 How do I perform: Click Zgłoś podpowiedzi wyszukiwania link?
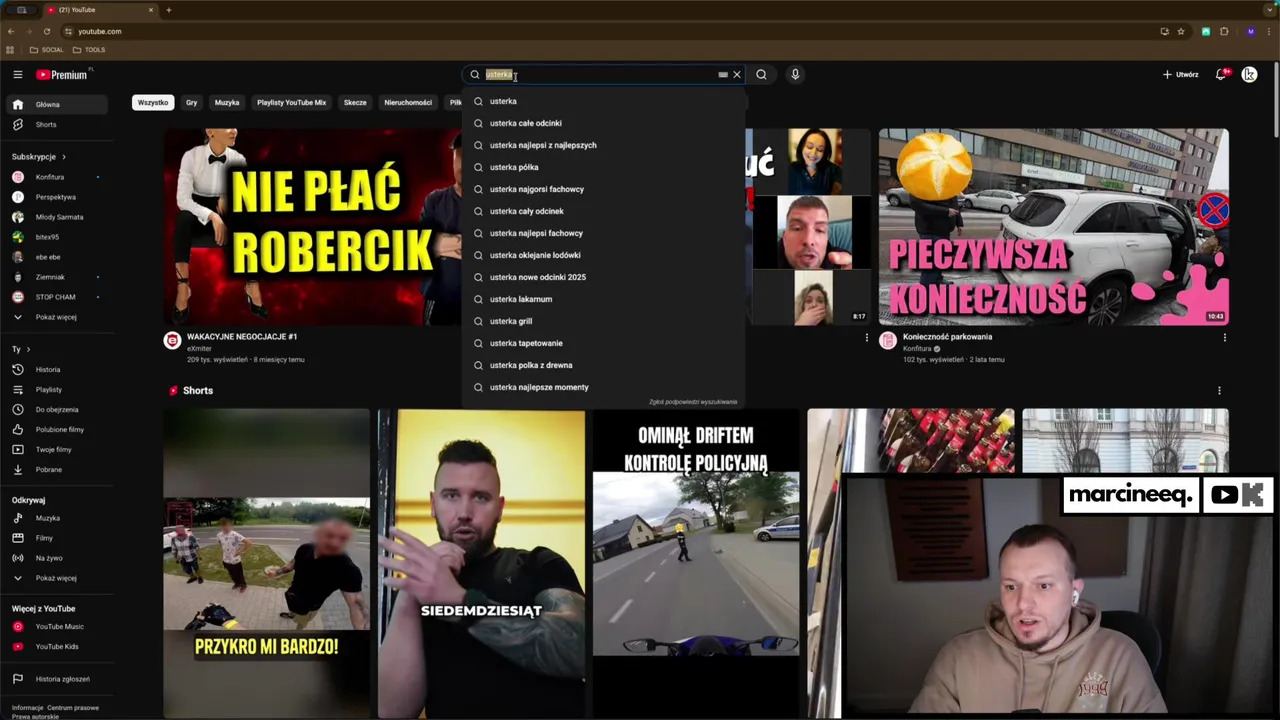tap(693, 402)
